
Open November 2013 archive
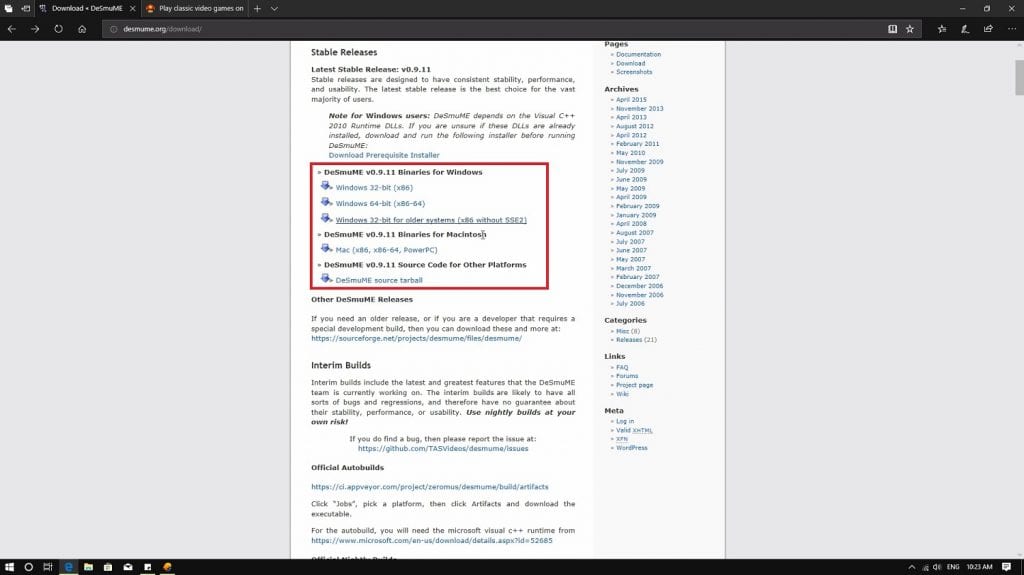click(639, 108)
